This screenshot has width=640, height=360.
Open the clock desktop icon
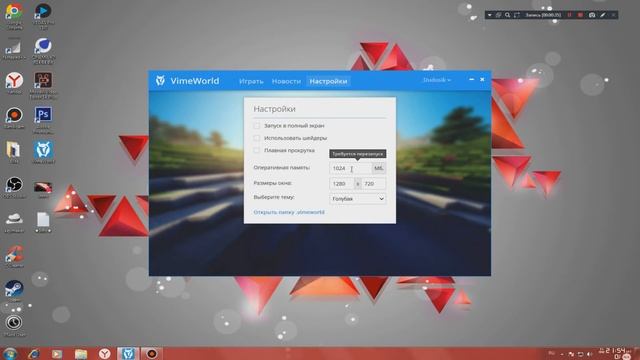14,323
